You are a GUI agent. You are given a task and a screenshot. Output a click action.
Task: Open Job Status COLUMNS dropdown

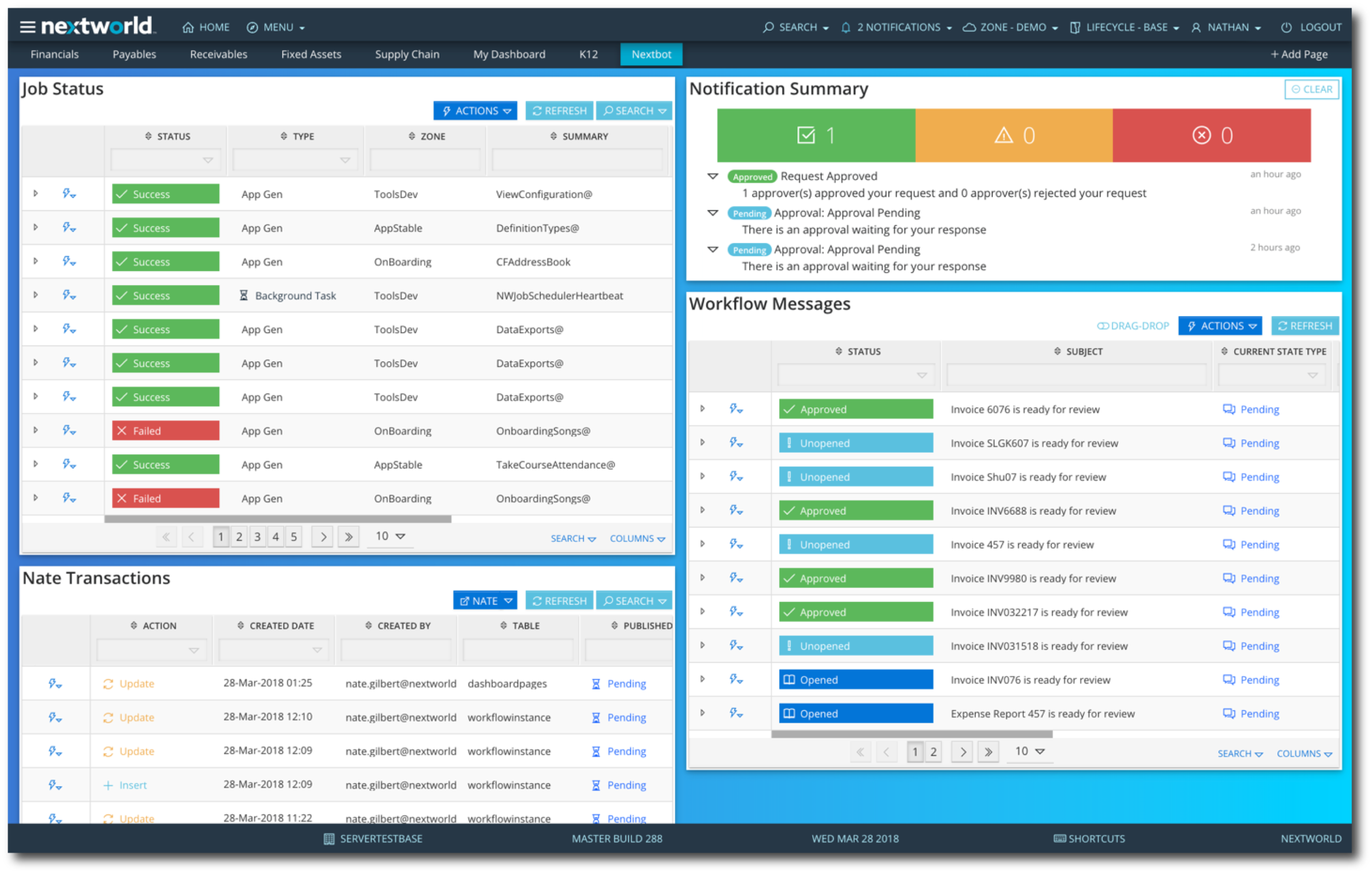click(637, 538)
